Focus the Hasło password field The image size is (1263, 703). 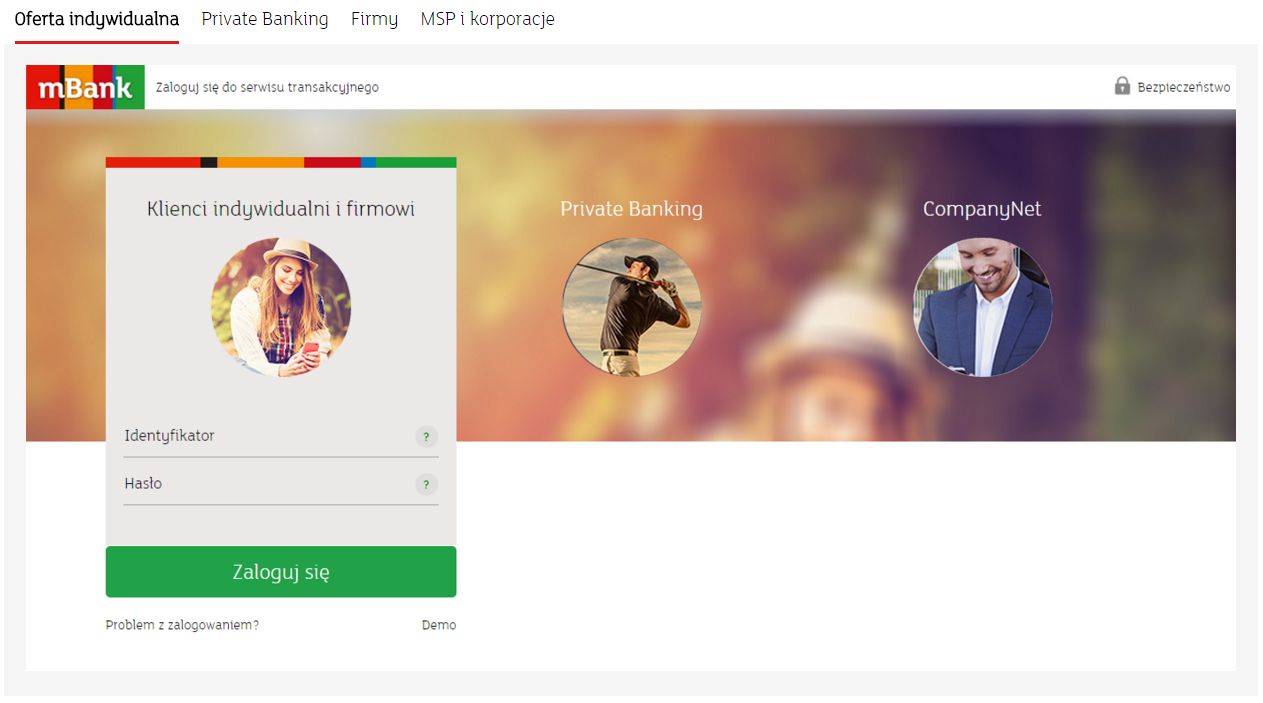265,484
